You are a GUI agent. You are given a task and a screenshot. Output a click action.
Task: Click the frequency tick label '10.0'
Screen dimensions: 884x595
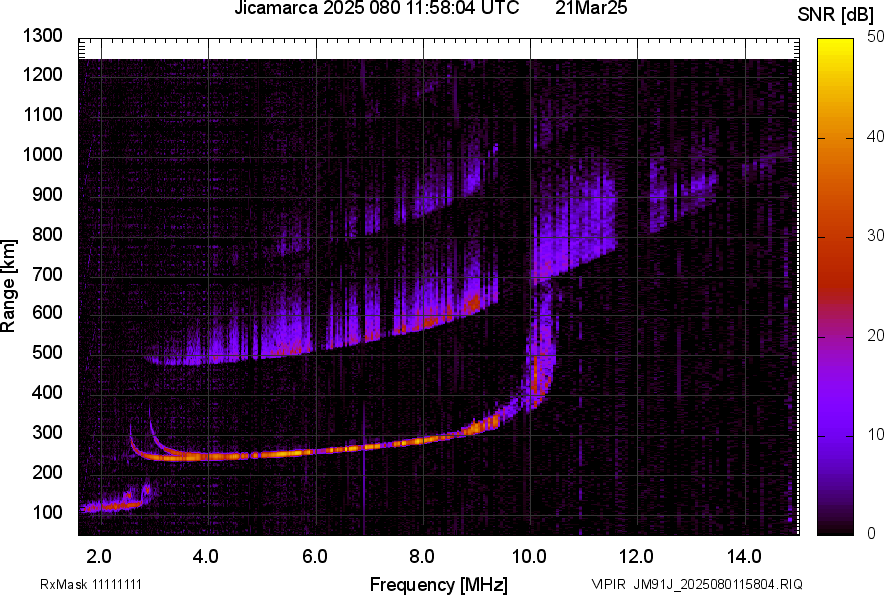pos(529,557)
